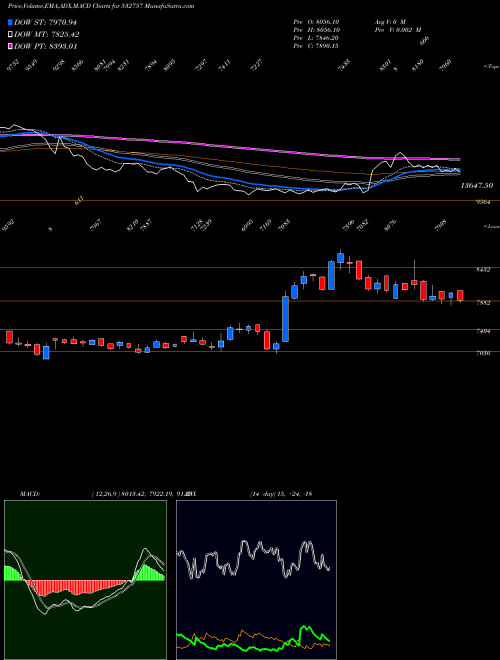Click the 'Avg V: 0 M' volume text
500x660 pixels.
pos(389,22)
